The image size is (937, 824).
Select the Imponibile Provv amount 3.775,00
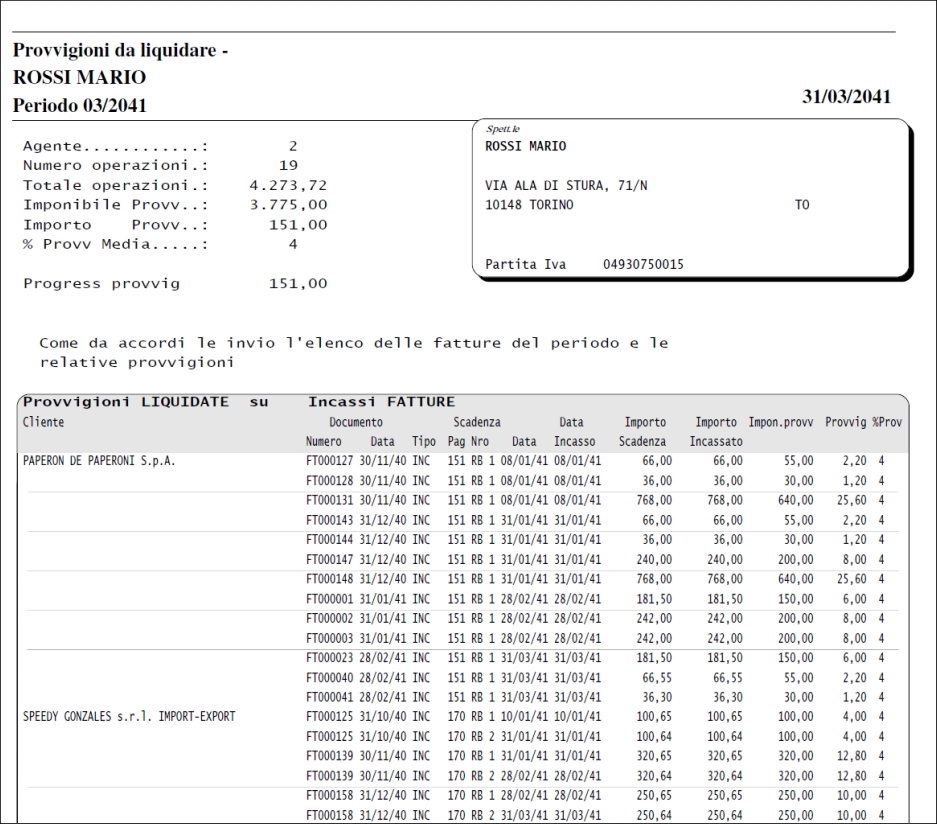click(x=288, y=205)
